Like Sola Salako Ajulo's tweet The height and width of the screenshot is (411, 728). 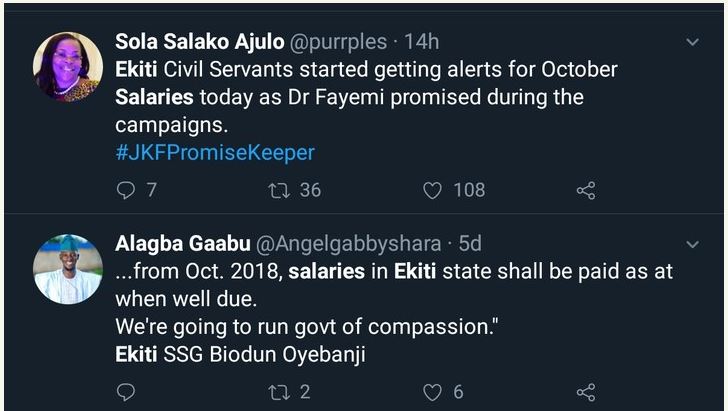click(432, 190)
